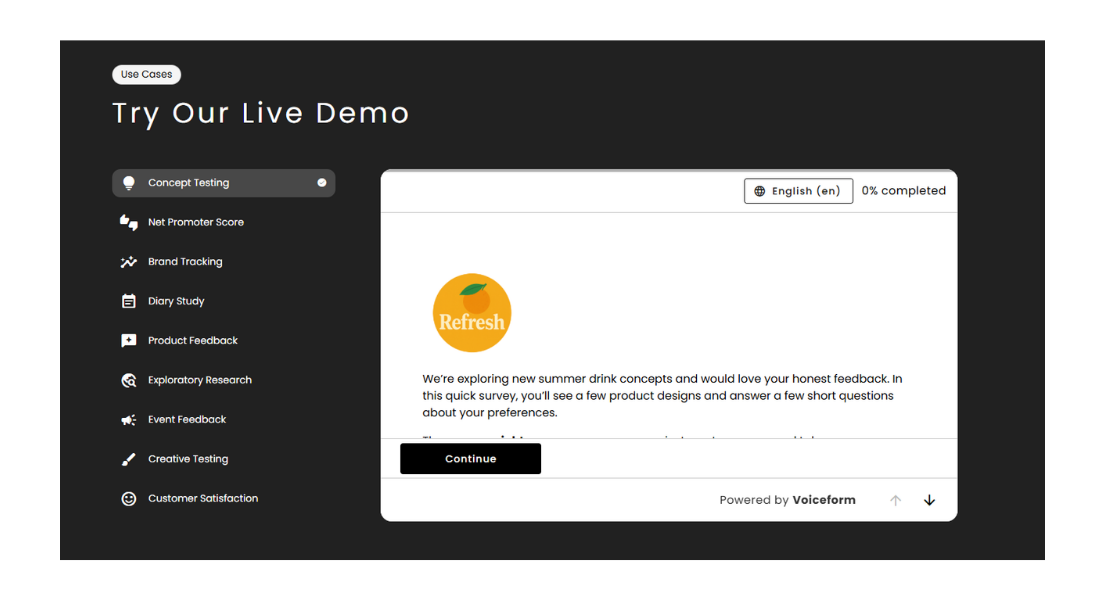Click the Diary Study calendar icon
This screenshot has height=600, width=1100.
coord(128,300)
